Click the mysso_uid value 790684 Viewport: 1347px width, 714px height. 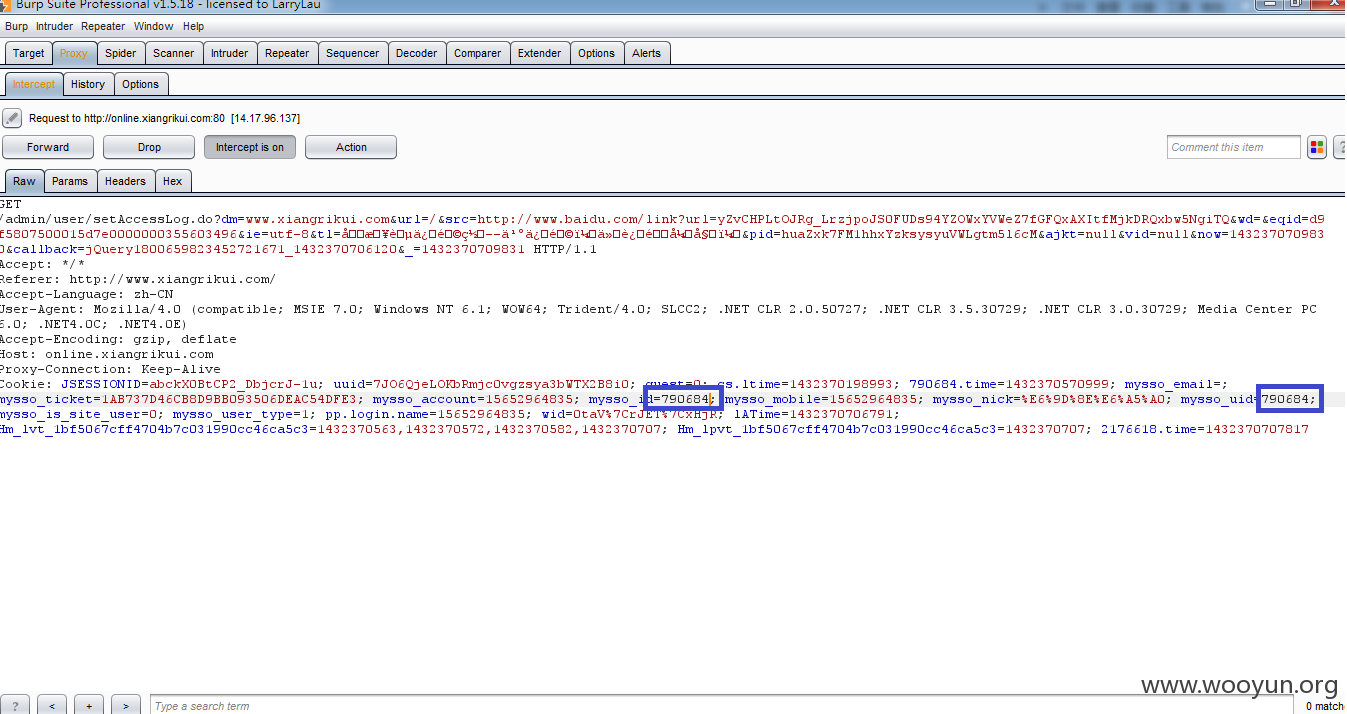(x=1287, y=399)
